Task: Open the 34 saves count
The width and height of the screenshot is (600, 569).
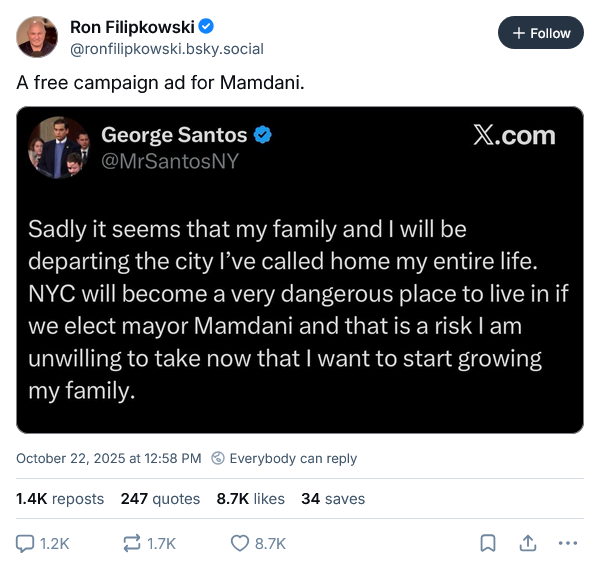Action: tap(333, 498)
